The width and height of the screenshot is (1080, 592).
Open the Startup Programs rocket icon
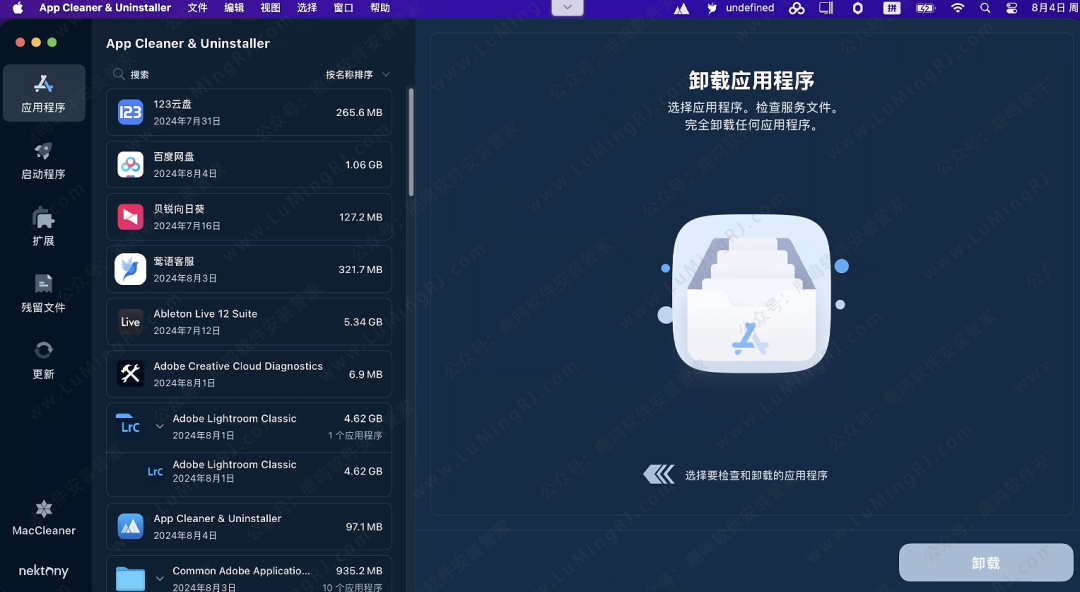click(43, 151)
